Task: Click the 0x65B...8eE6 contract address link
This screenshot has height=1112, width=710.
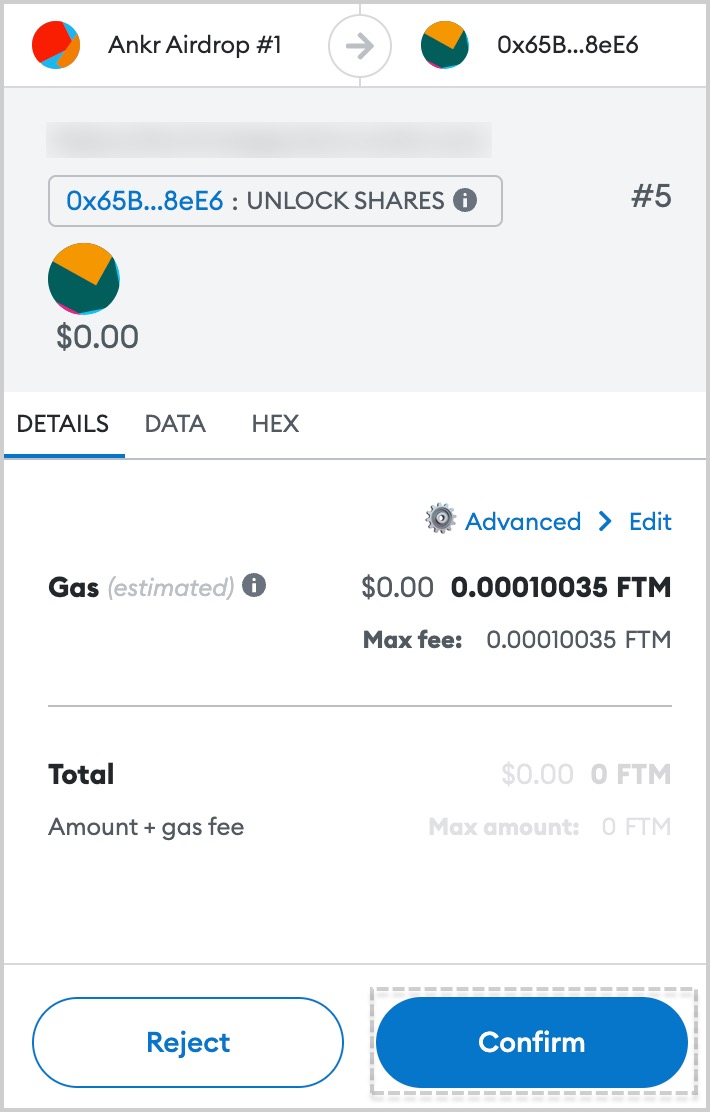Action: pyautogui.click(x=145, y=201)
